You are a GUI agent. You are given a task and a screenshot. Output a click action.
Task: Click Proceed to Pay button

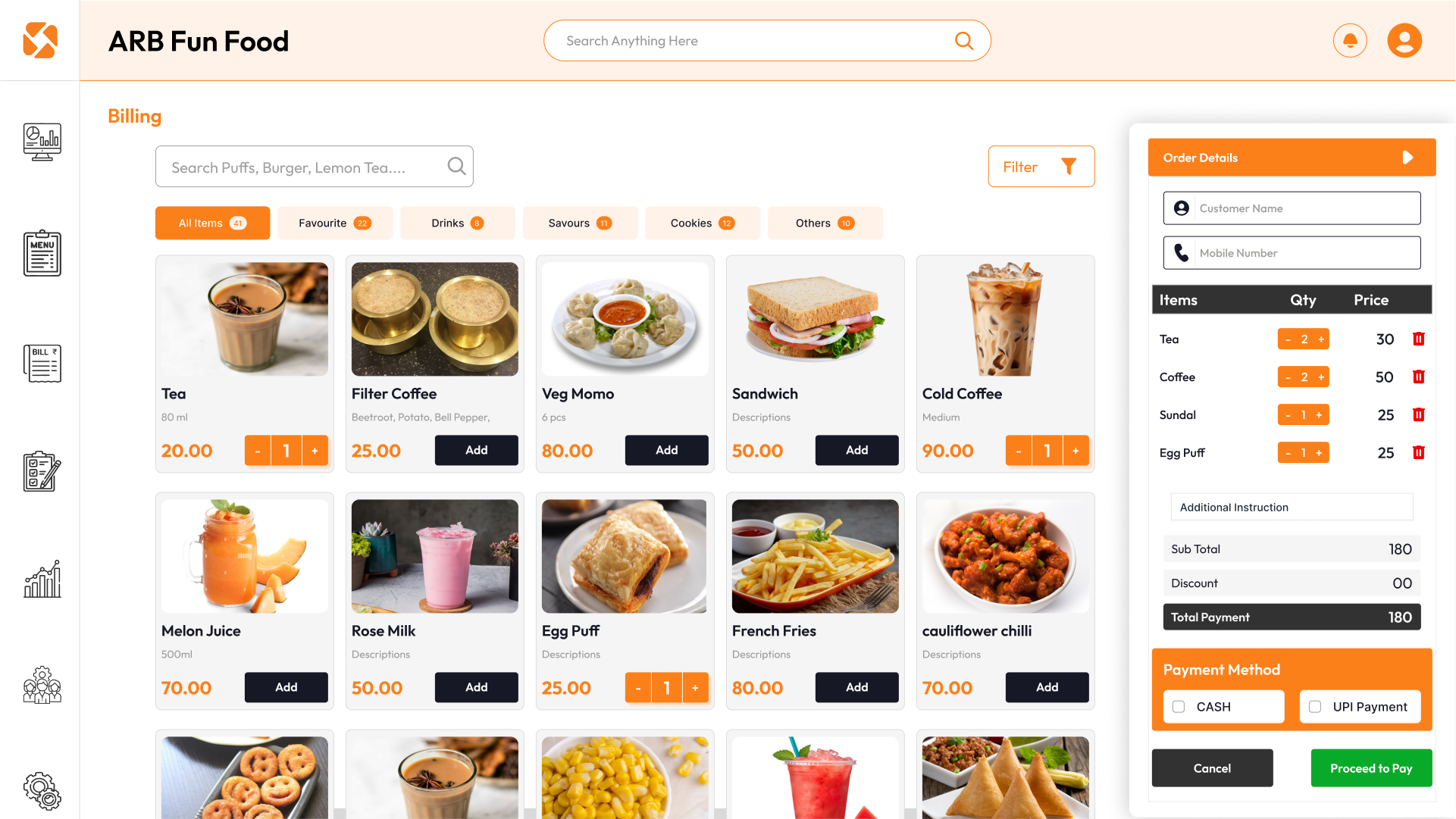pos(1371,768)
